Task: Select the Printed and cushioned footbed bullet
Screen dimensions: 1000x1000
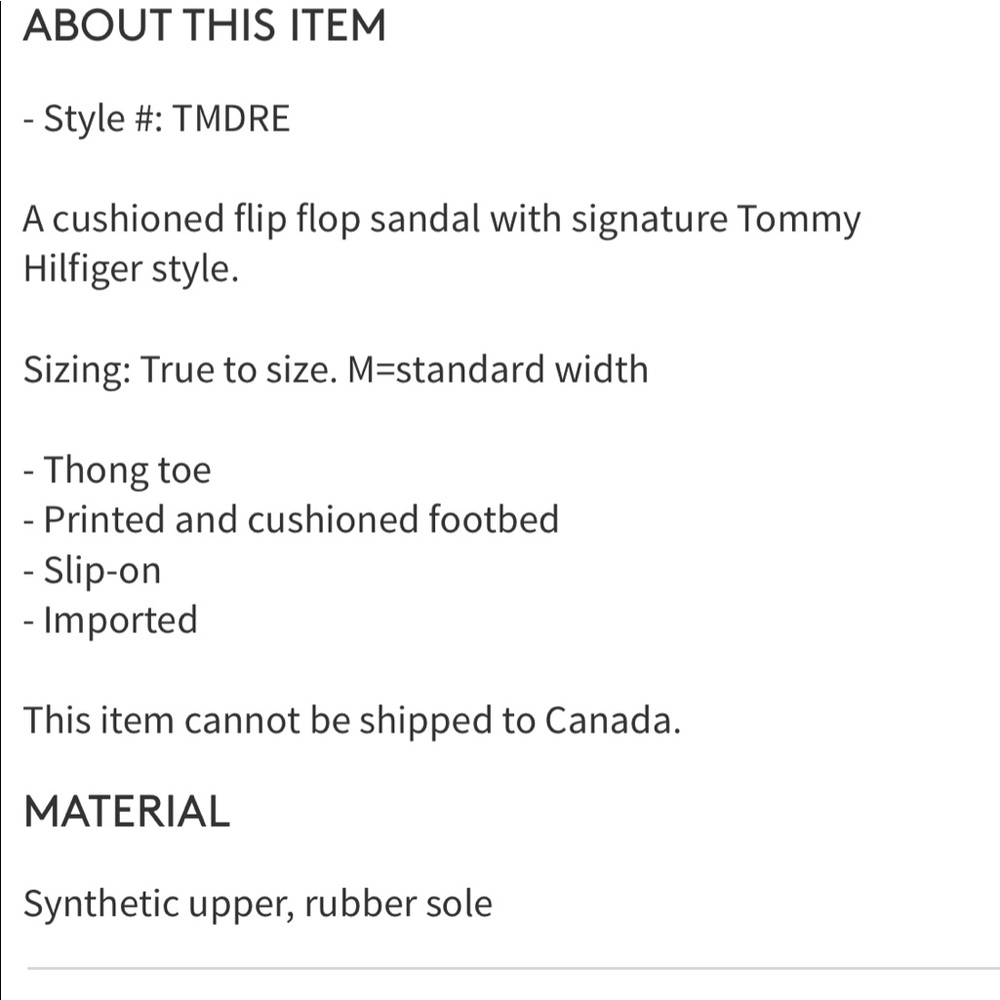Action: pos(291,519)
